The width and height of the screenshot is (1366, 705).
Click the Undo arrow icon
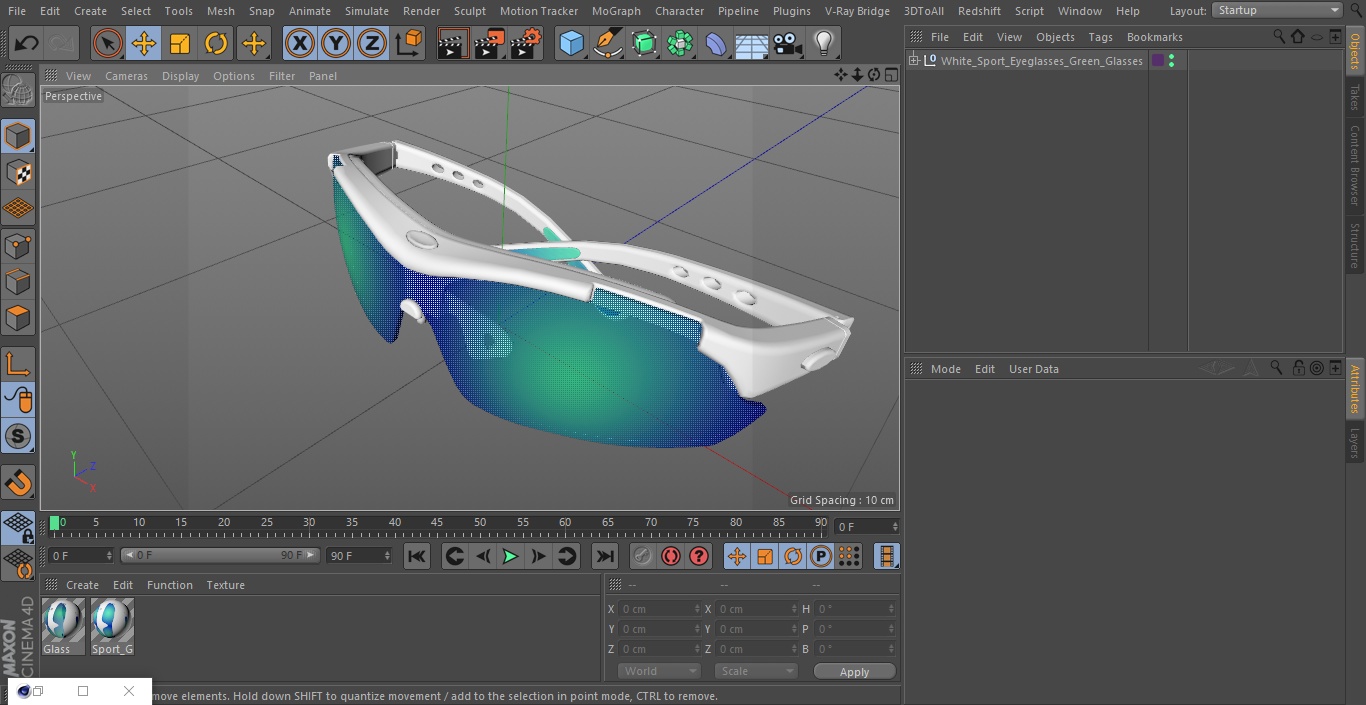pyautogui.click(x=27, y=44)
